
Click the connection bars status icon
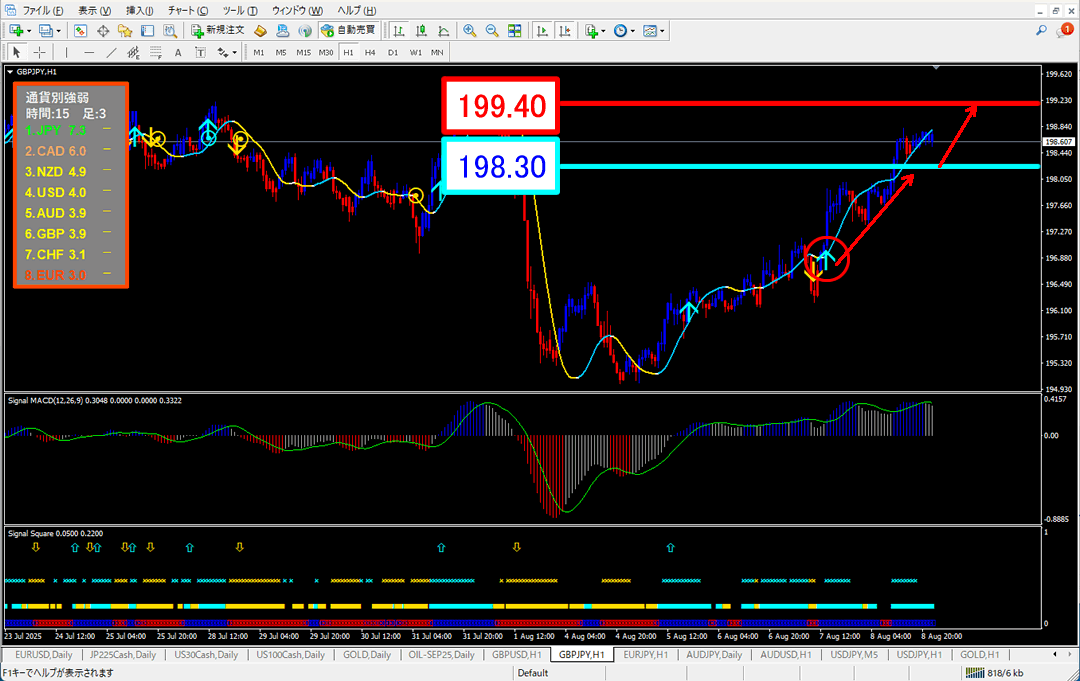(975, 673)
